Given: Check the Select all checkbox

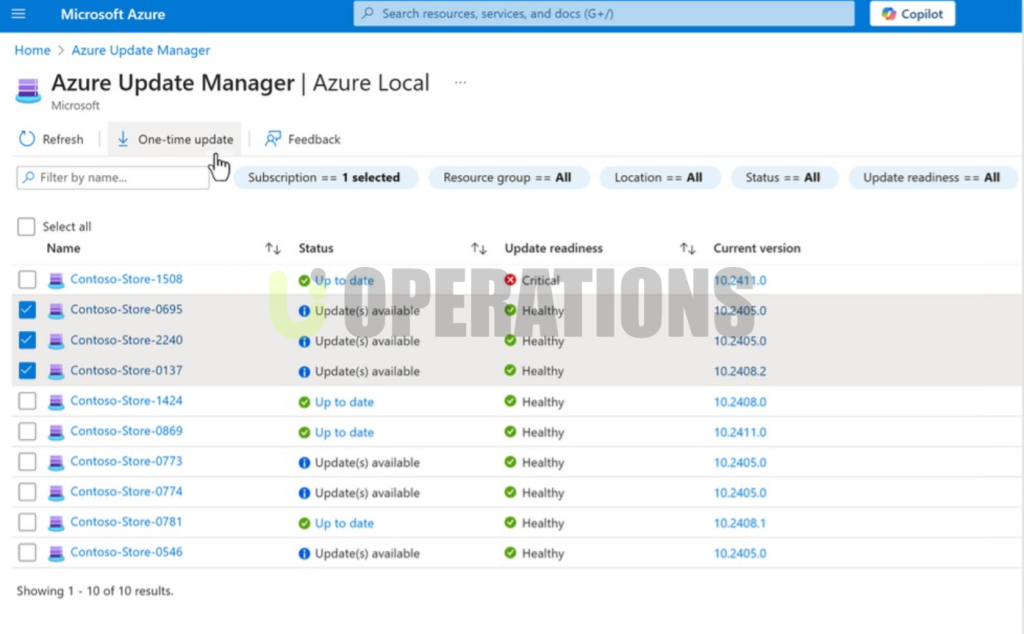Looking at the screenshot, I should click(x=26, y=227).
